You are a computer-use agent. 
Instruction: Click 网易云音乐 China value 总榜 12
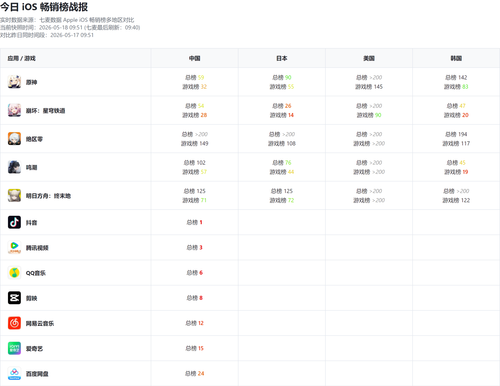click(195, 323)
